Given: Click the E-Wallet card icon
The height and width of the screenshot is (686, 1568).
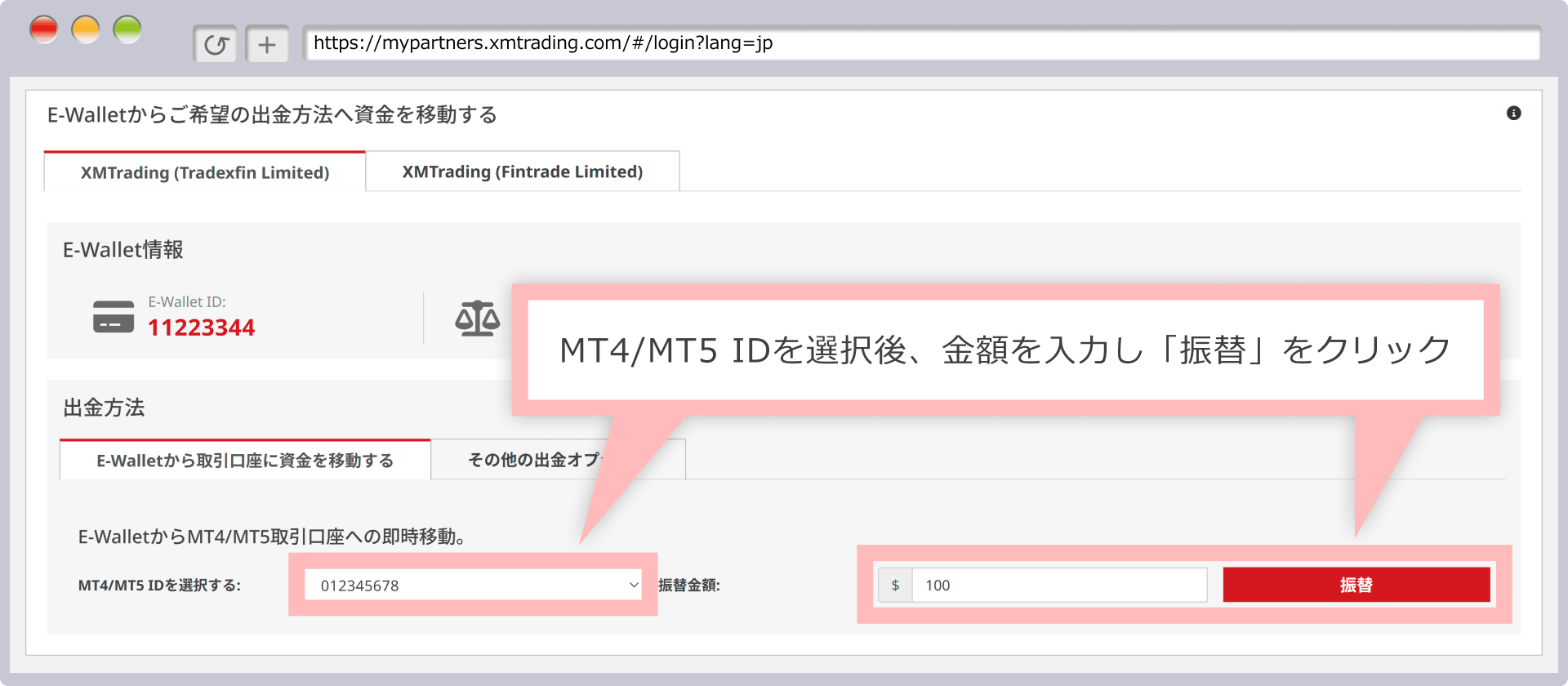Looking at the screenshot, I should pyautogui.click(x=114, y=317).
